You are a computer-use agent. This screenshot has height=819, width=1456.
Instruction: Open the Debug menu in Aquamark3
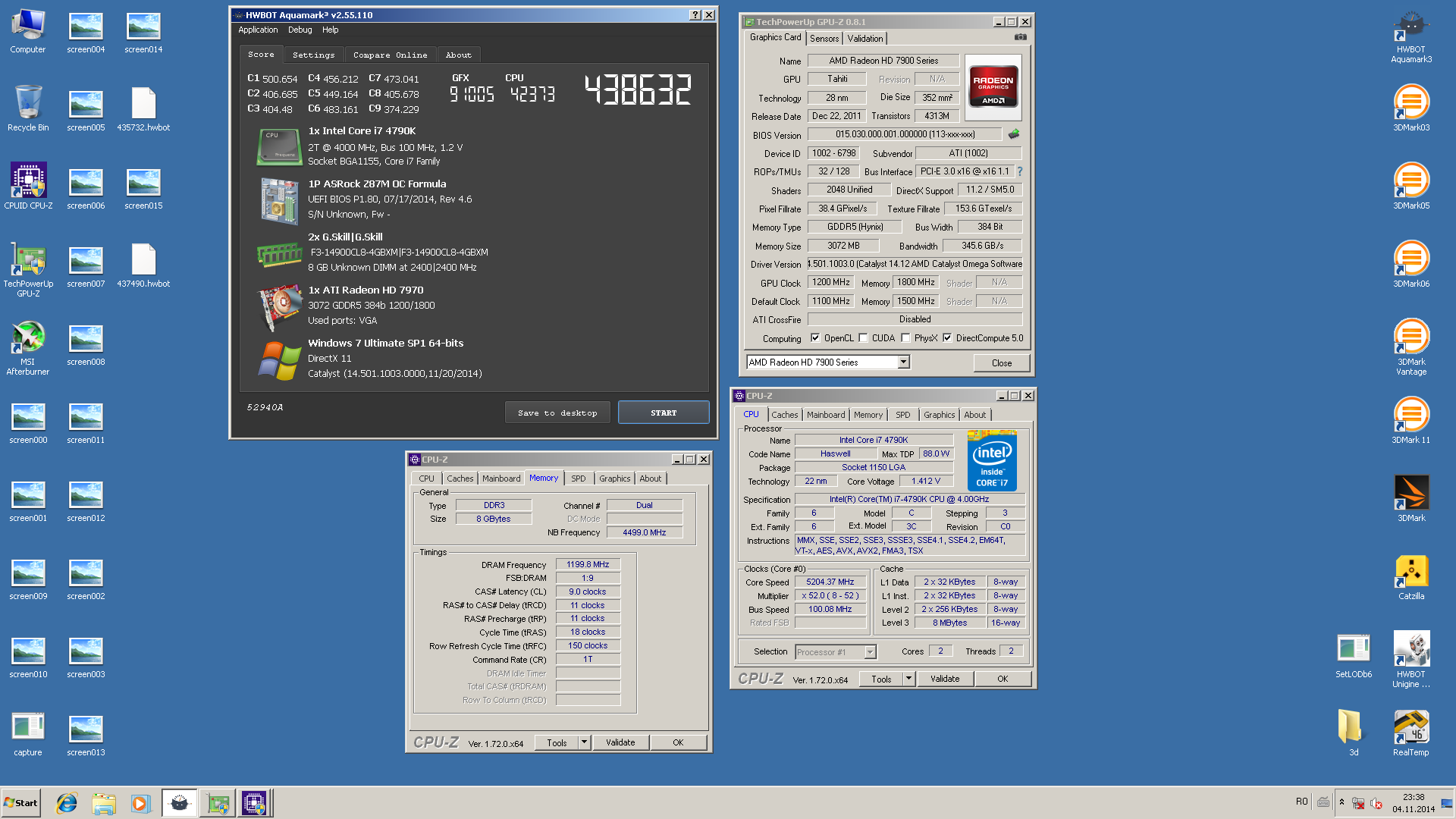(x=300, y=30)
